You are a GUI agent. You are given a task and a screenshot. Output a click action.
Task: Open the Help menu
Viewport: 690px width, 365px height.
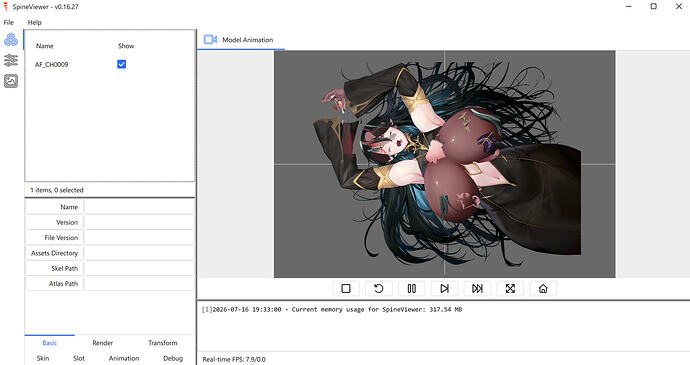pyautogui.click(x=34, y=22)
